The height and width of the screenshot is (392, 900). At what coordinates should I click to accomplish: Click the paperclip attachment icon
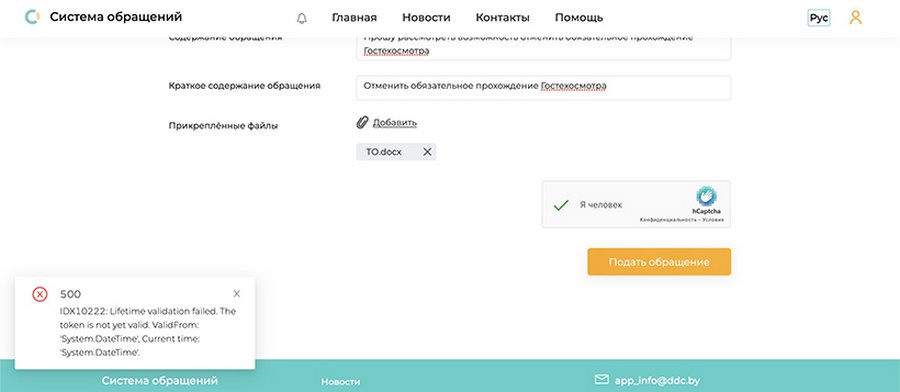coord(362,122)
